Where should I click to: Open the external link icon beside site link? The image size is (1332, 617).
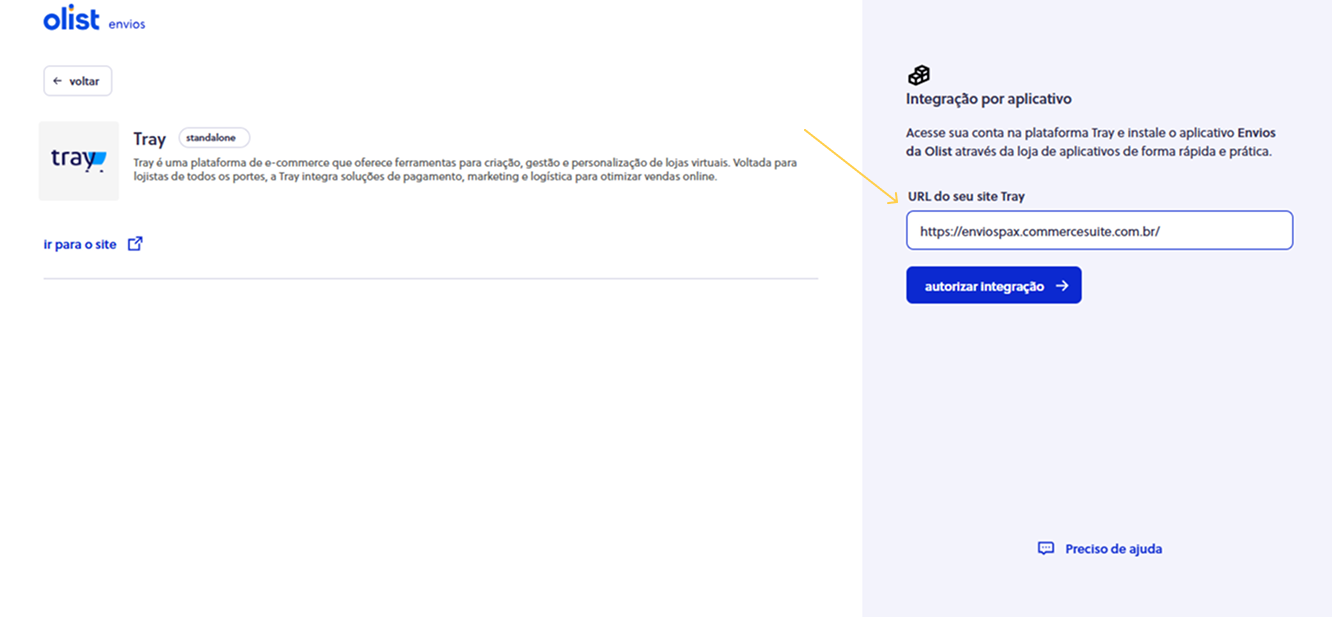[x=135, y=243]
